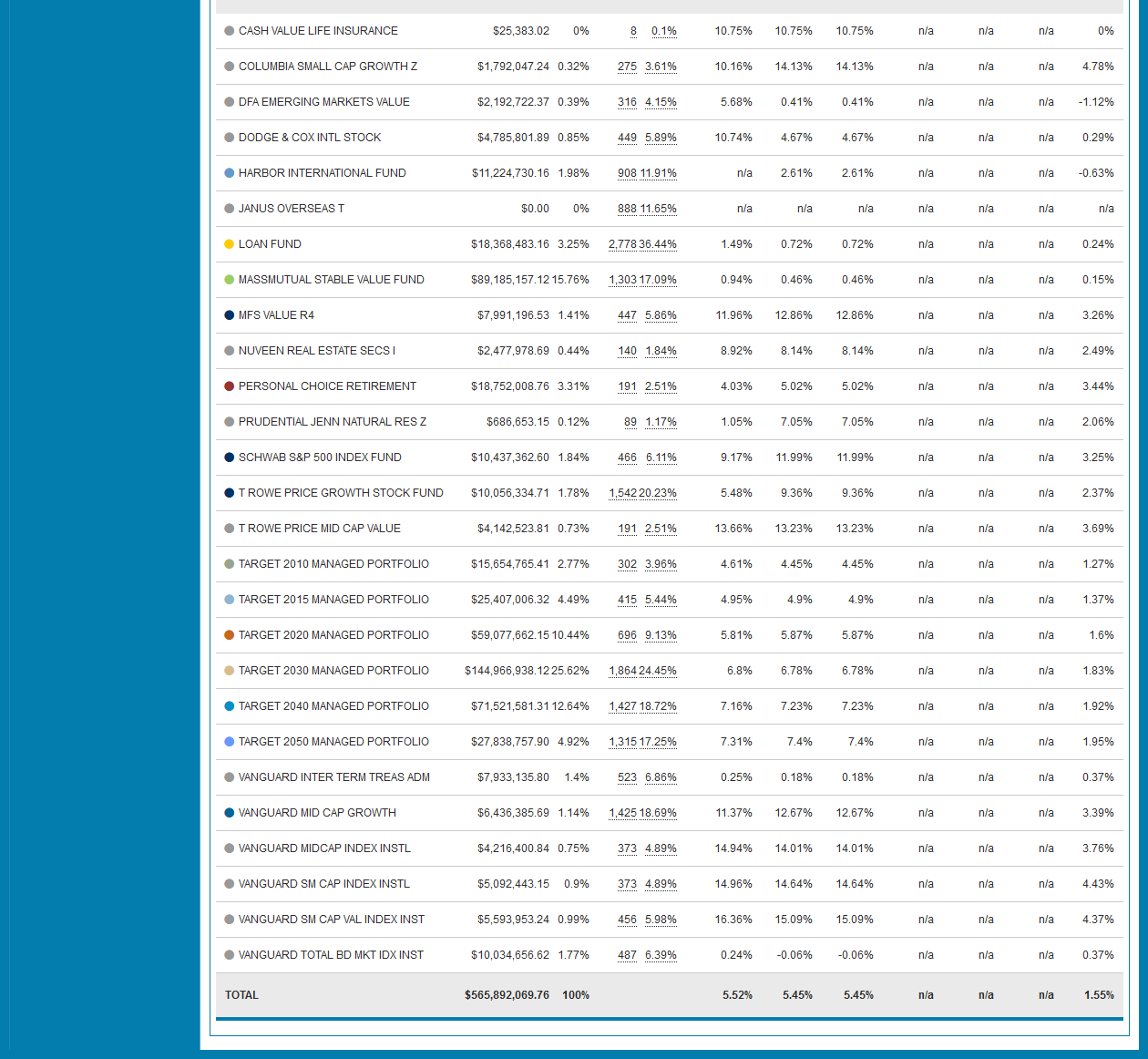Image resolution: width=1148 pixels, height=1059 pixels.
Task: Open participant count 275 for Columbia Small Cap Growth
Action: pos(627,67)
